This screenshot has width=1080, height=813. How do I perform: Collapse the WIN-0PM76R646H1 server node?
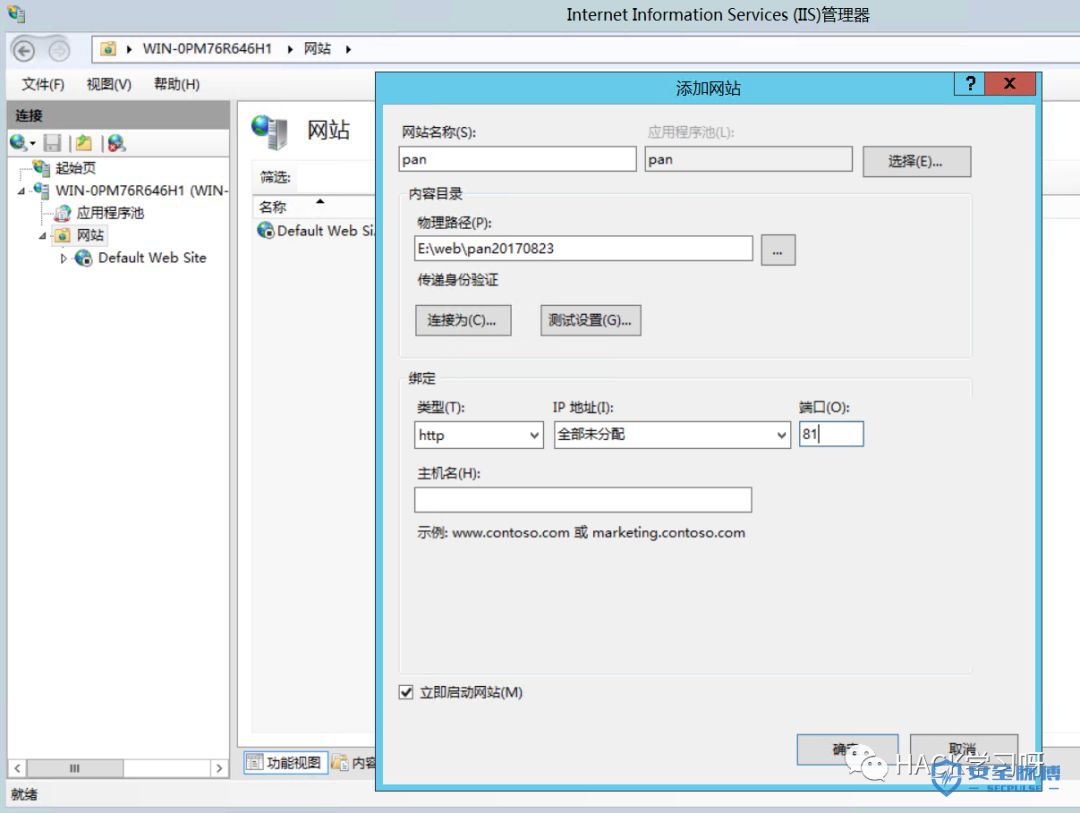click(x=21, y=191)
